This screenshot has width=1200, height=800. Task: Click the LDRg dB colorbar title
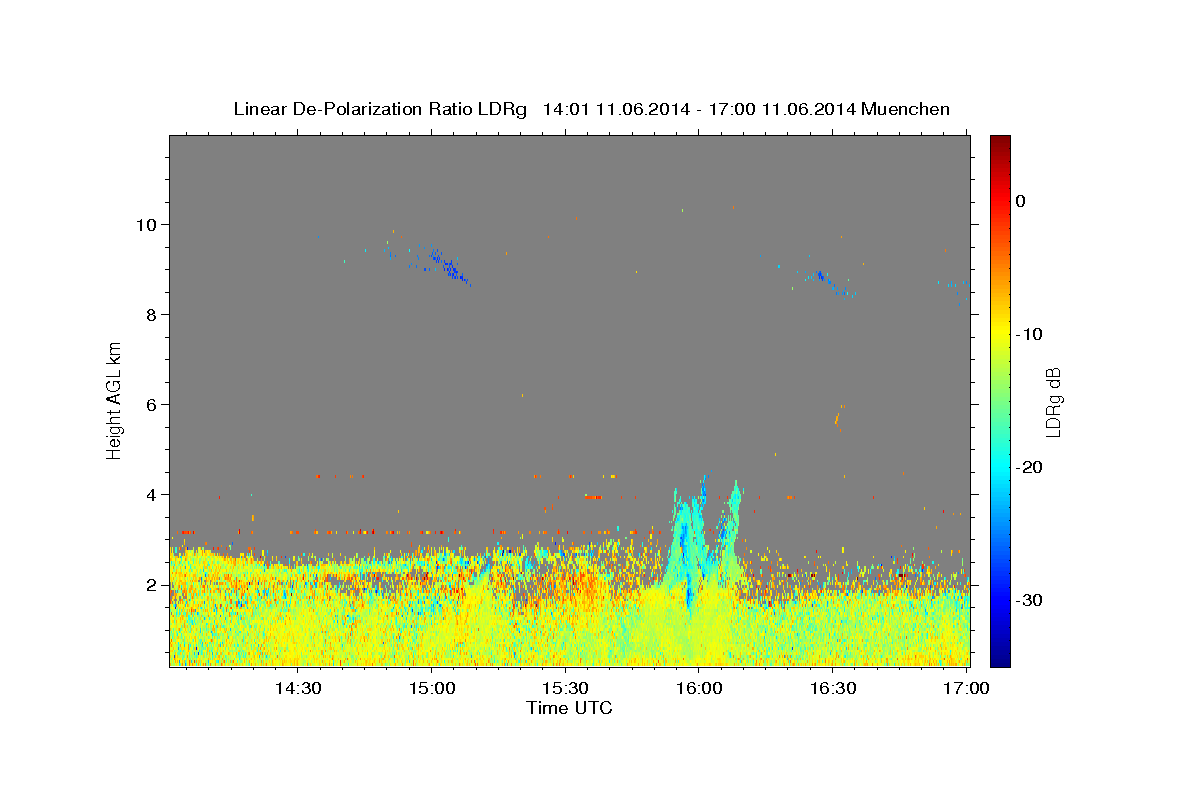click(1053, 400)
